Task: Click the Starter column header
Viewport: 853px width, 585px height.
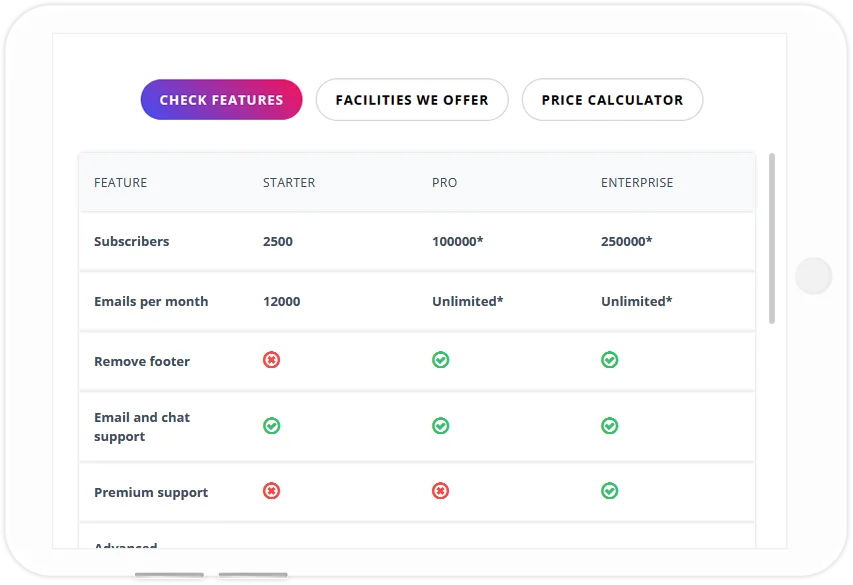Action: pos(289,183)
